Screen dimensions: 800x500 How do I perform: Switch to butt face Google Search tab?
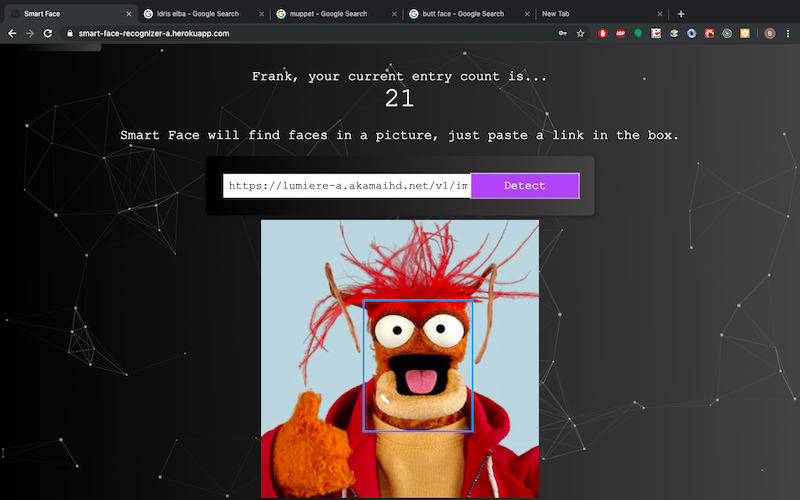coord(469,14)
